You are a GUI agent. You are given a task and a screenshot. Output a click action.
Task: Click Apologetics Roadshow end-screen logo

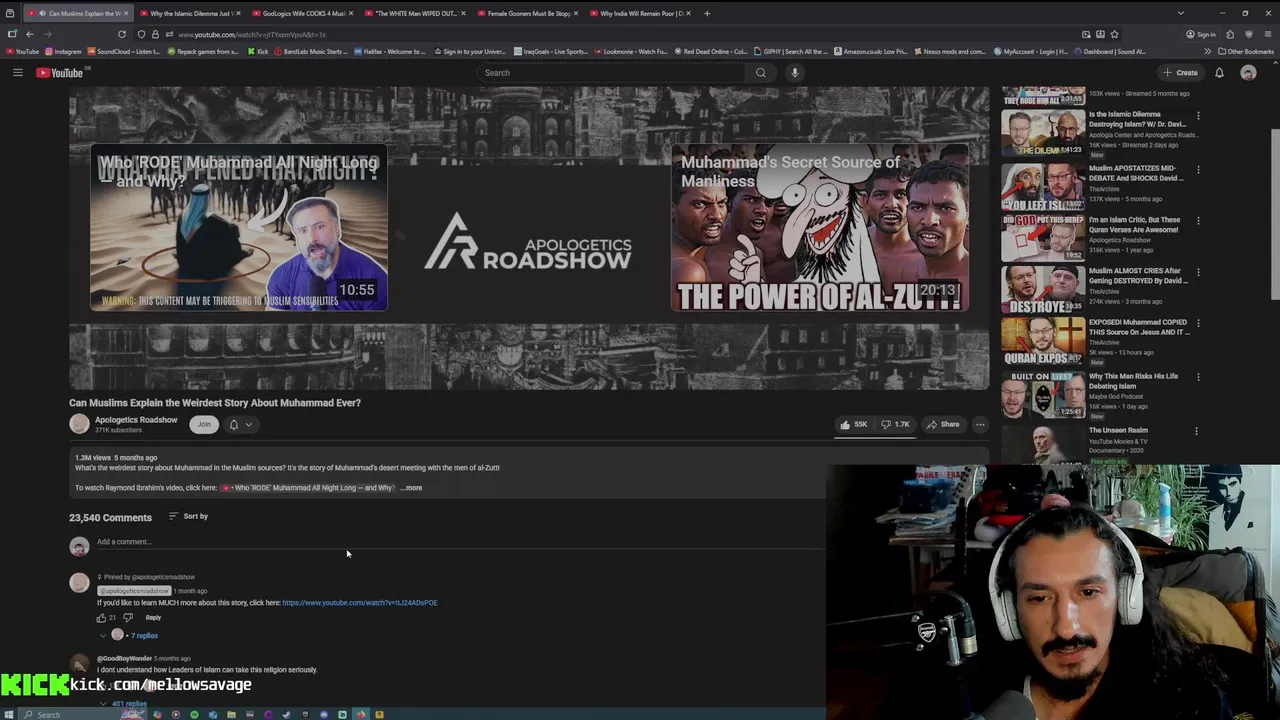pyautogui.click(x=528, y=240)
